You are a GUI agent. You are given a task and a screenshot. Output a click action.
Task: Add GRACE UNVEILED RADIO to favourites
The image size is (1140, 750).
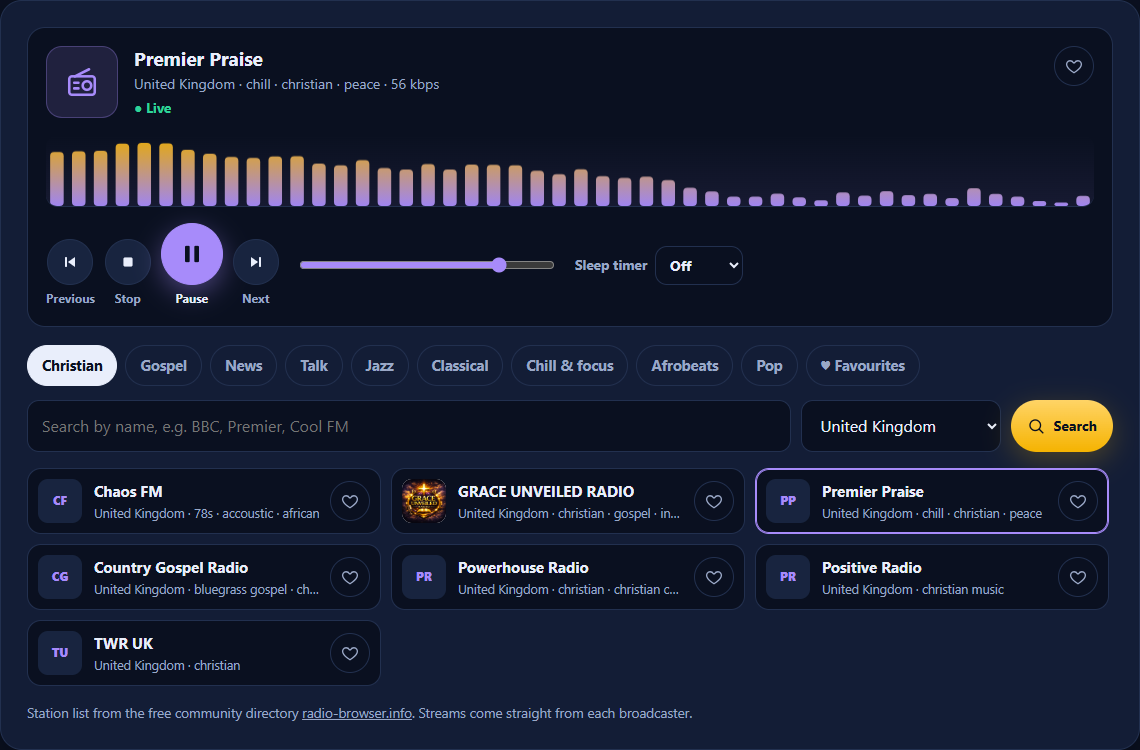point(714,501)
